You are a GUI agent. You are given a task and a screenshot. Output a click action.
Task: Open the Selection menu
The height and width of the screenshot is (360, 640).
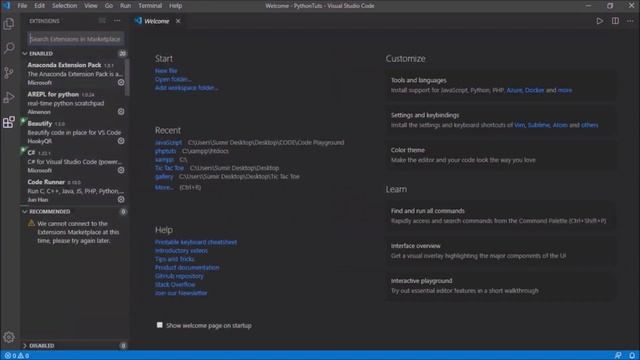click(64, 6)
